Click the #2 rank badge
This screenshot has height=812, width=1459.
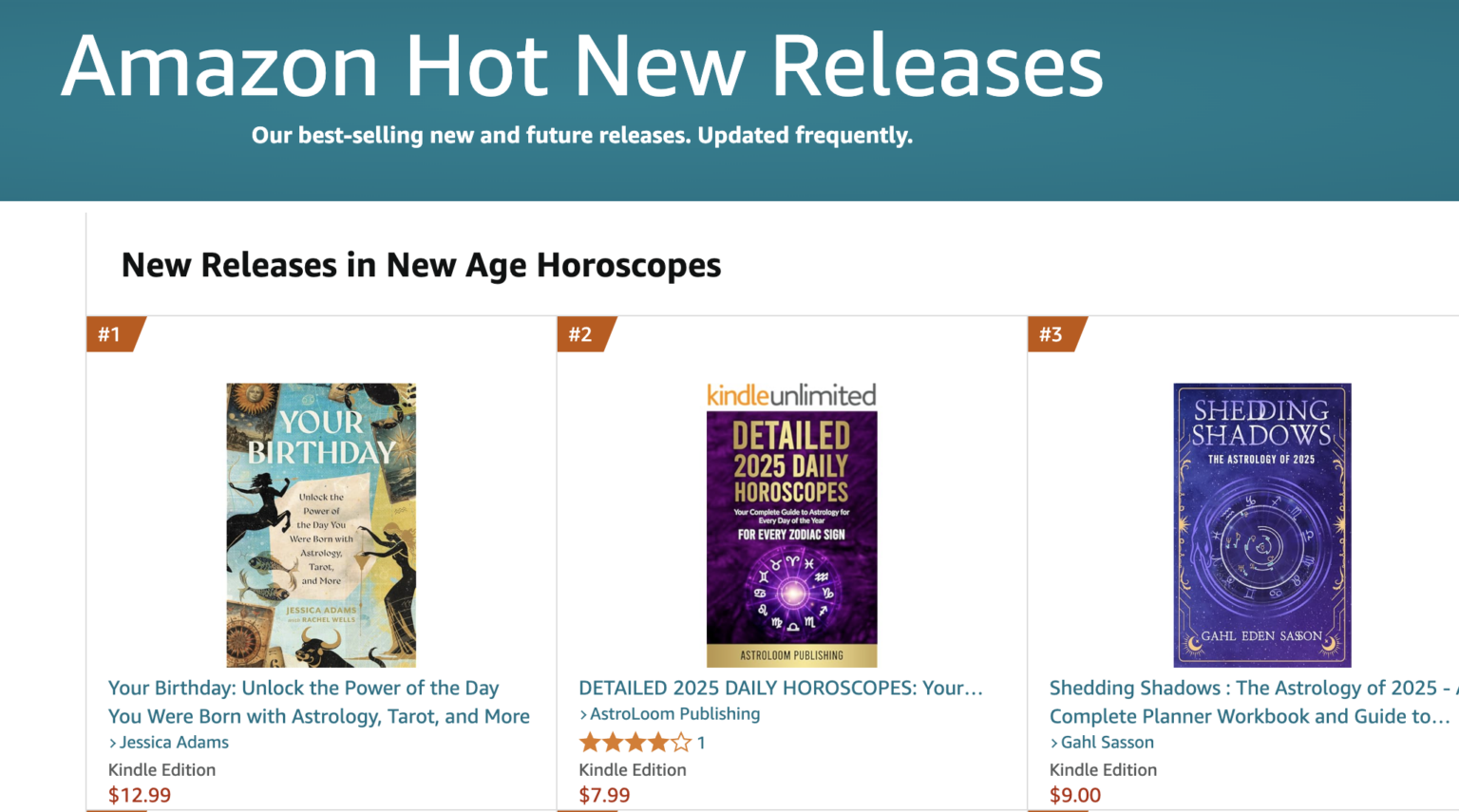coord(582,334)
